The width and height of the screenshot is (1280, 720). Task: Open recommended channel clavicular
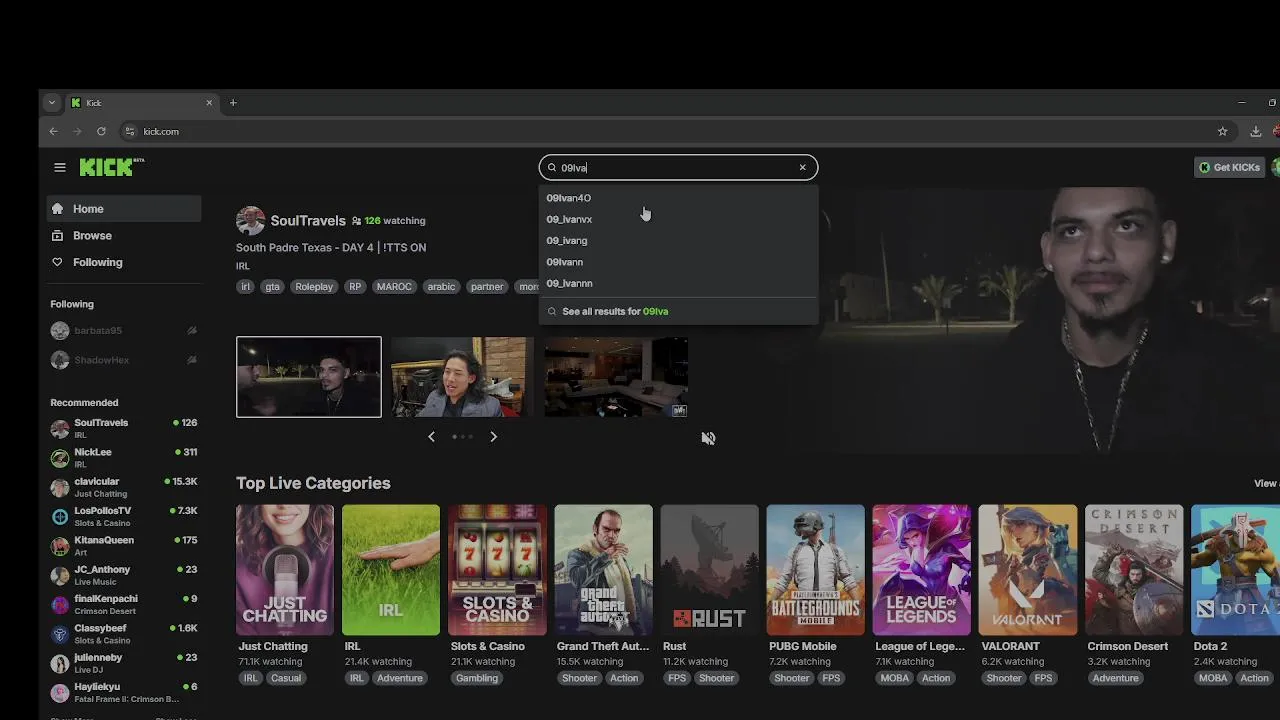pyautogui.click(x=124, y=487)
